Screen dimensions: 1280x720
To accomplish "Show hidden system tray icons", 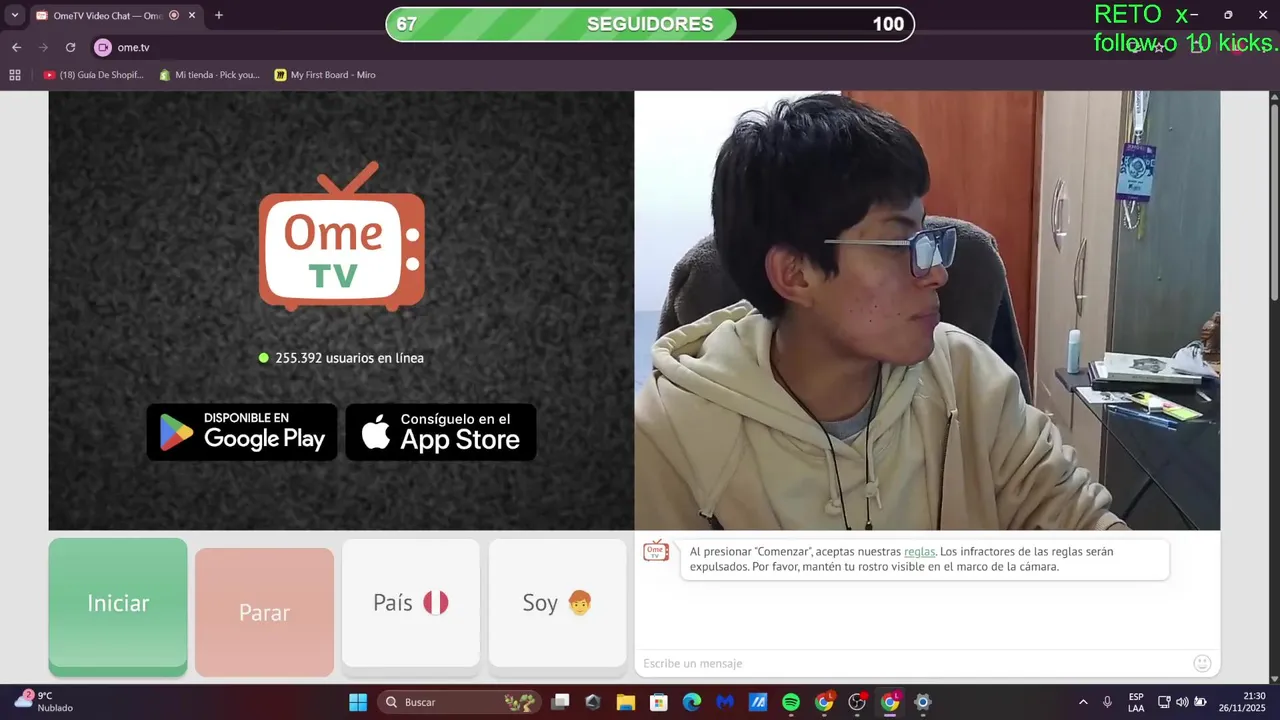I will [1083, 702].
